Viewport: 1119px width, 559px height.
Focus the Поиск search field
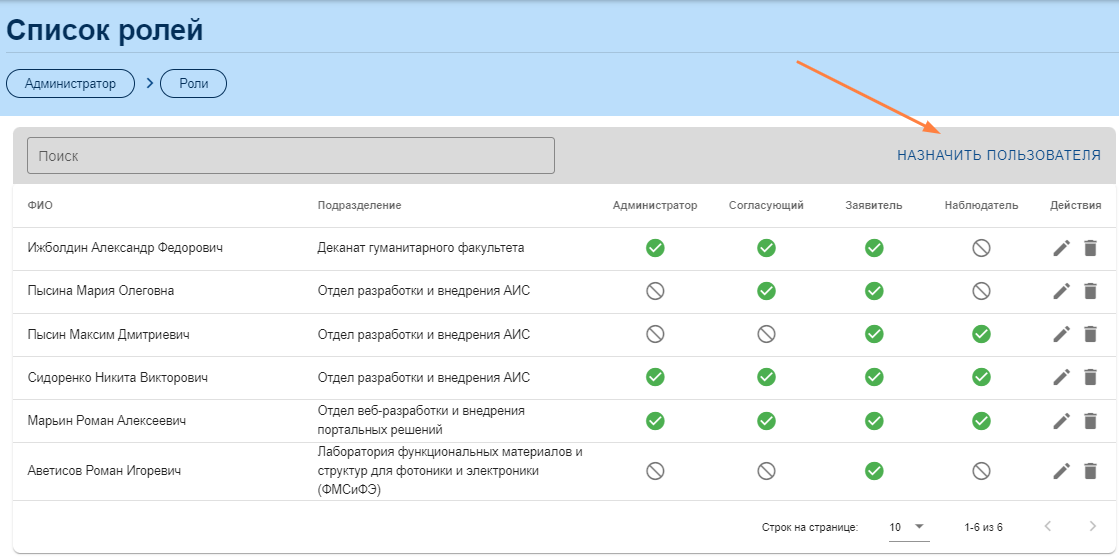pyautogui.click(x=290, y=156)
